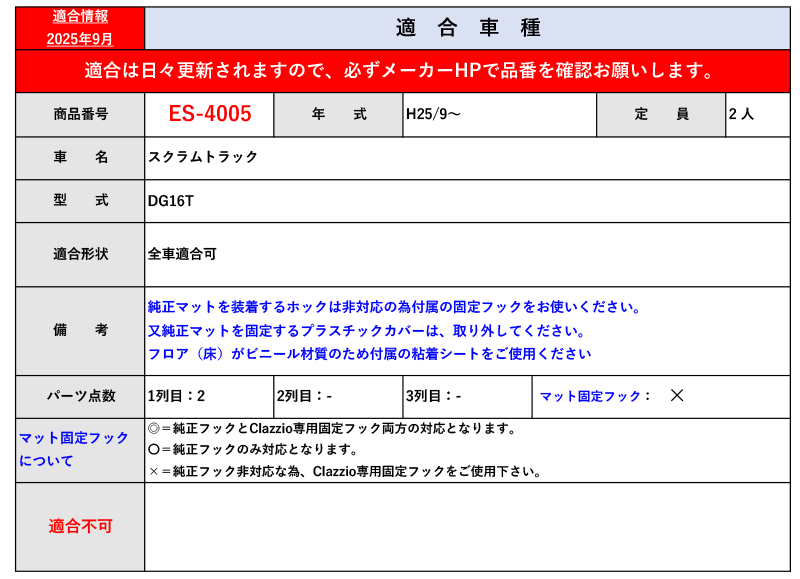This screenshot has width=800, height=579.
Task: Click the underlined 2025年9月 date
Action: pos(80,38)
